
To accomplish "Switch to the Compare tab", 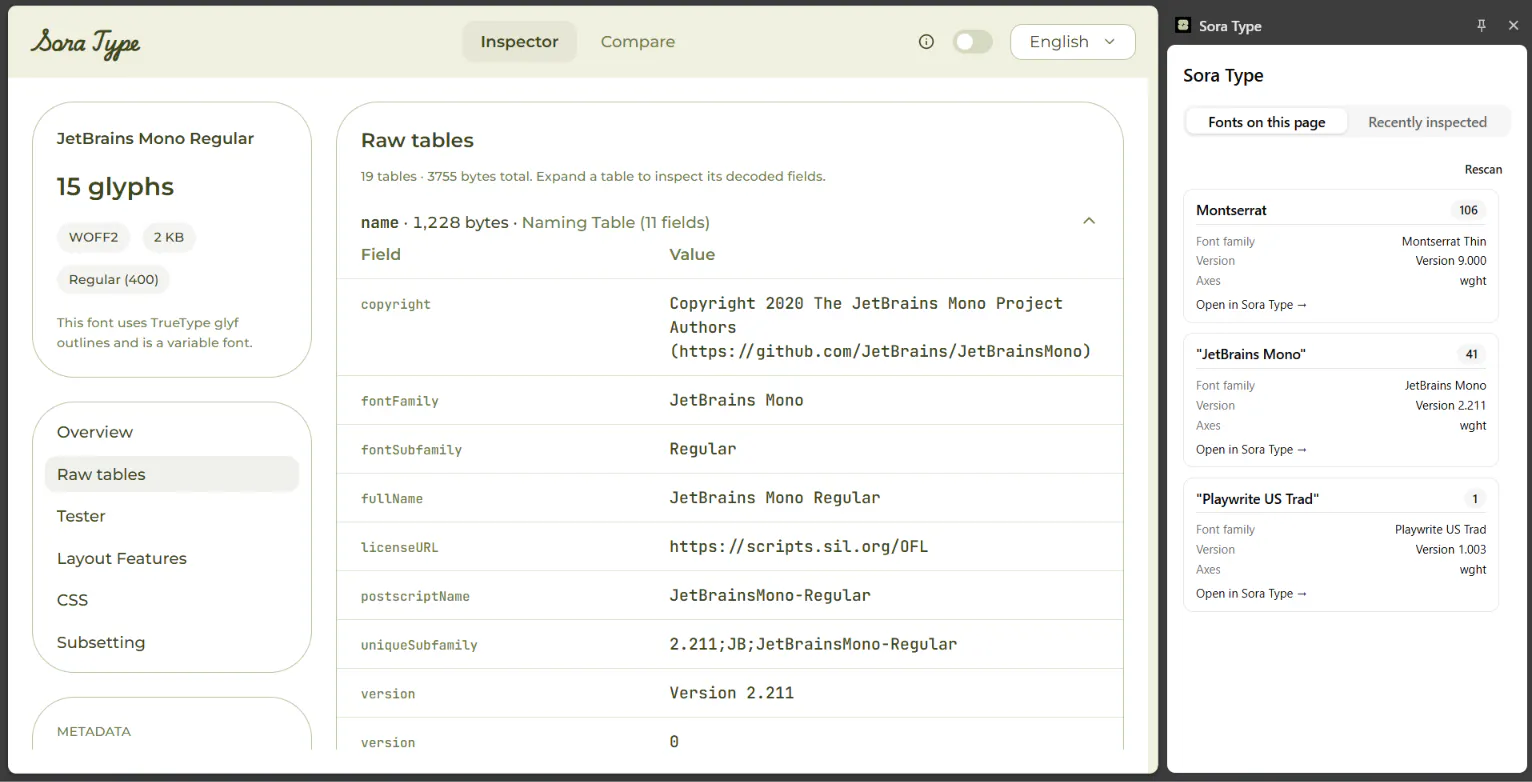I will (x=638, y=42).
